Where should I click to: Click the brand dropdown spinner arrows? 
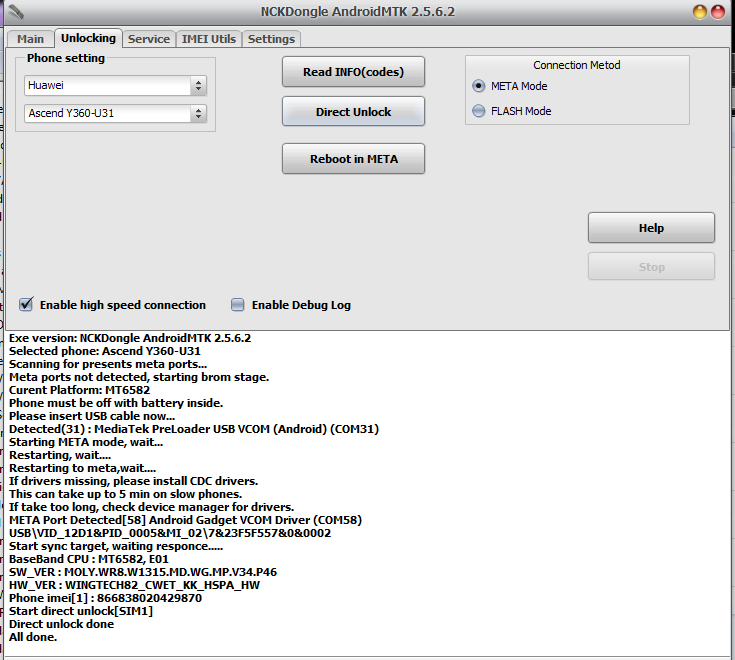pos(198,85)
